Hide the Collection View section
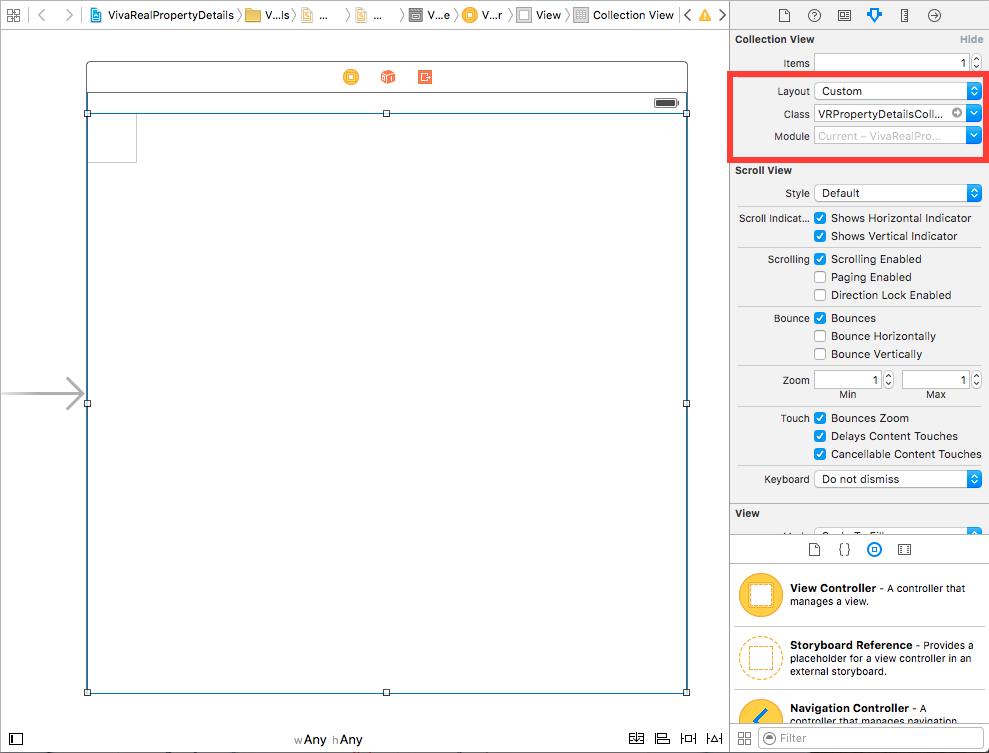 pyautogui.click(x=971, y=39)
